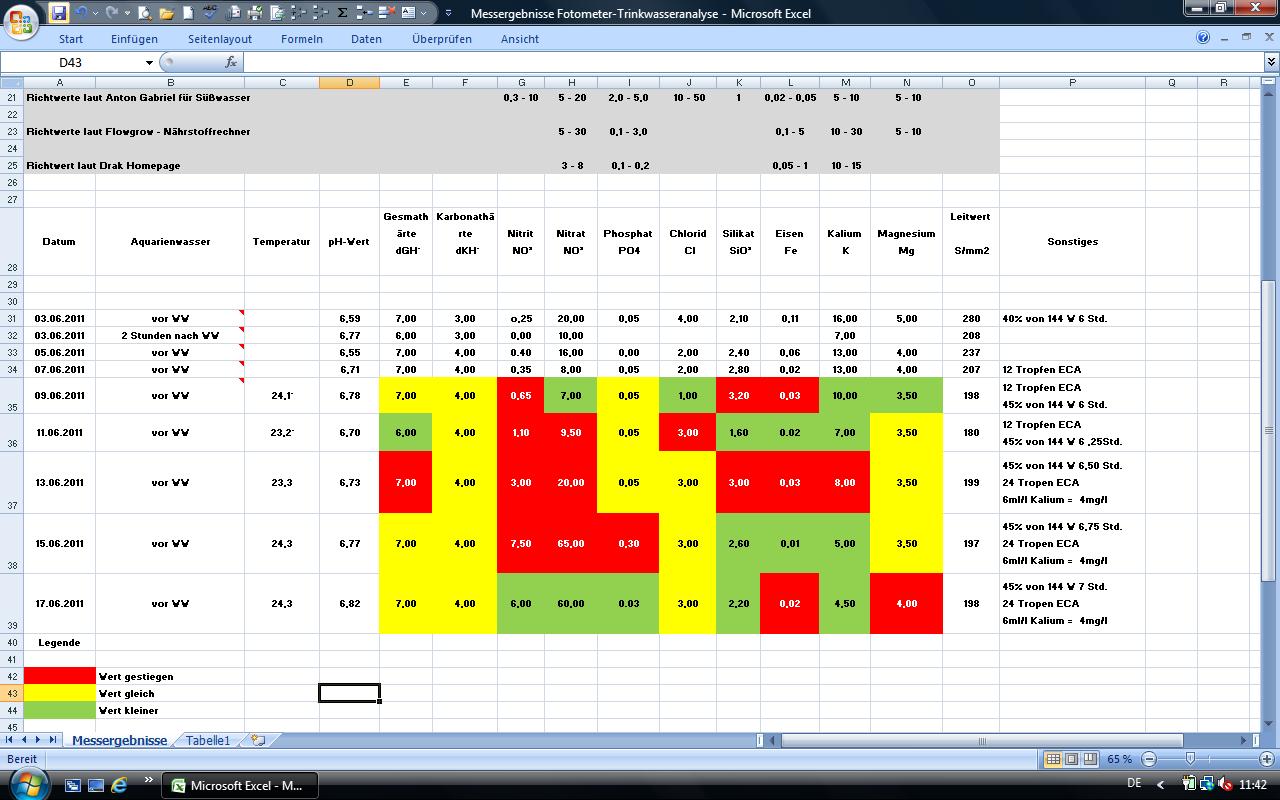The image size is (1280, 800).
Task: Click the Office button logo
Action: 21,18
